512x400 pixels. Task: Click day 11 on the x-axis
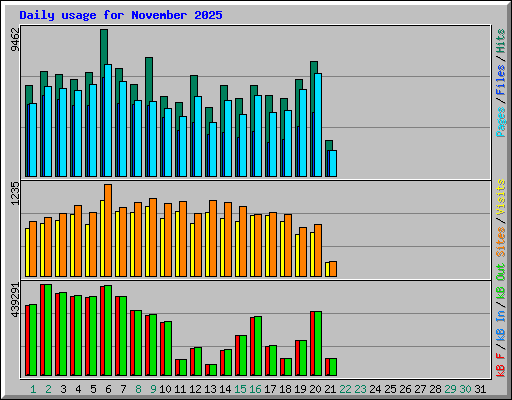180,389
